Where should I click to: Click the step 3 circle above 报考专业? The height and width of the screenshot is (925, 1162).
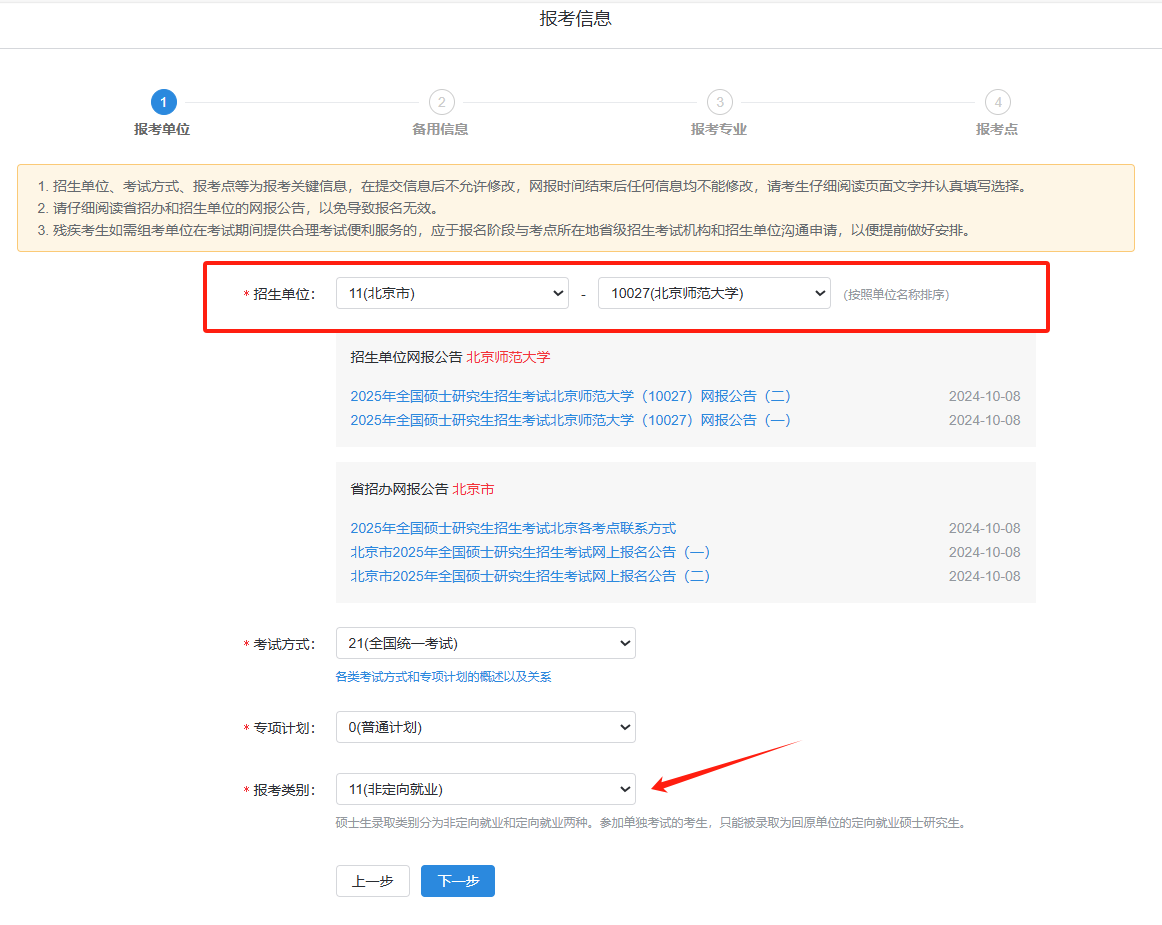[x=719, y=101]
